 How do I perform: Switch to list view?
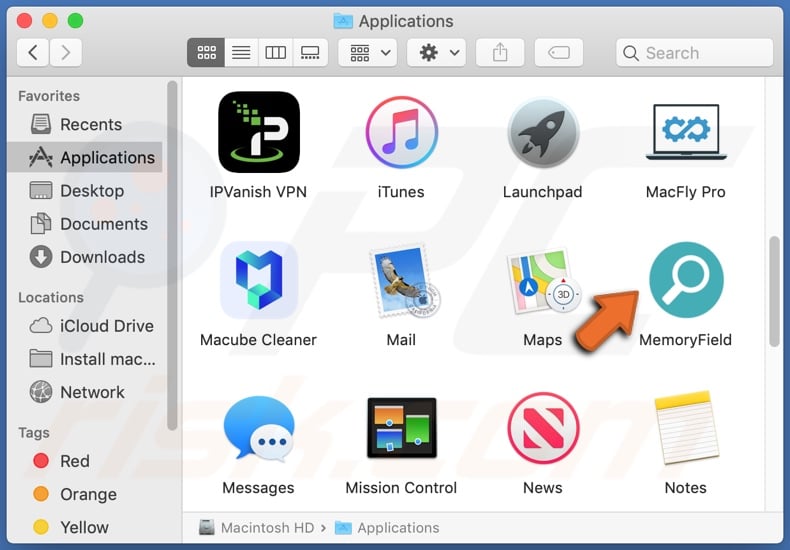(241, 52)
